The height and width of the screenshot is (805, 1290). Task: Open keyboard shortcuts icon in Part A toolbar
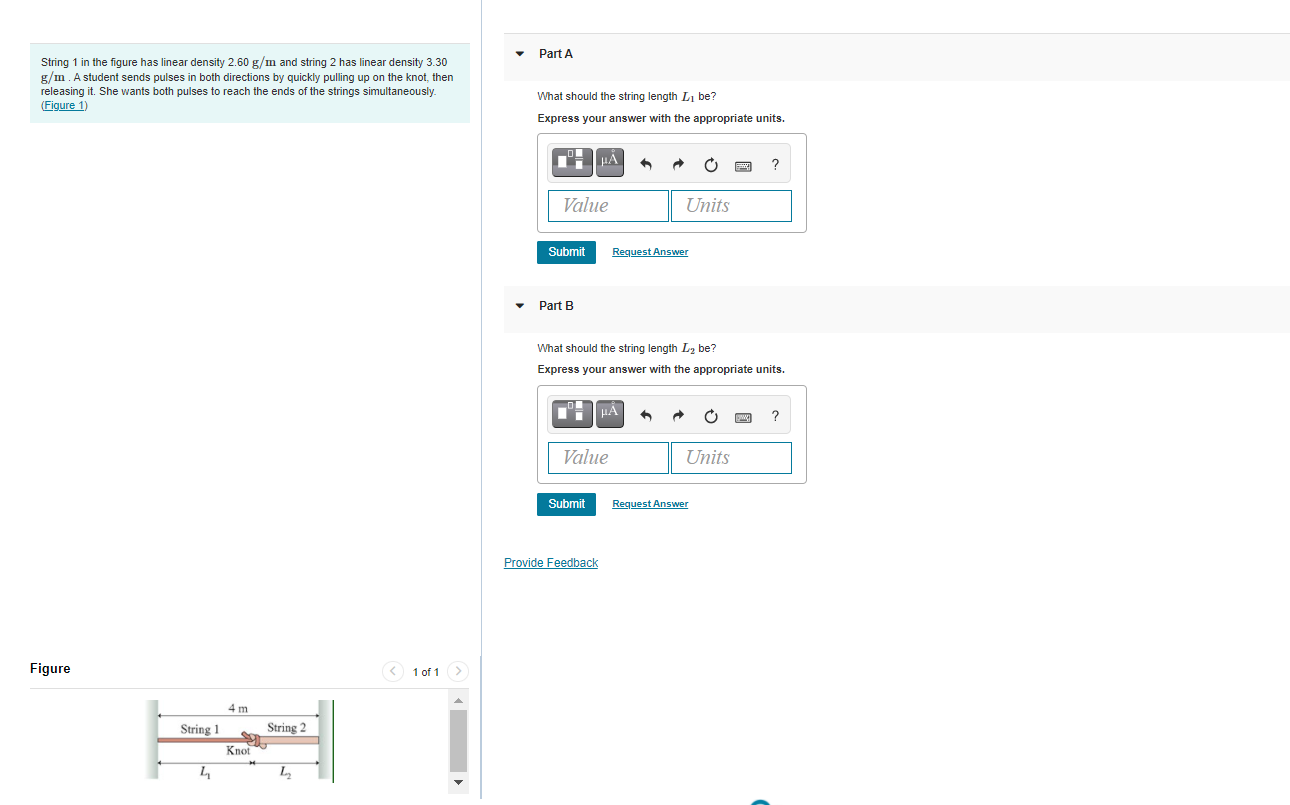pos(743,164)
